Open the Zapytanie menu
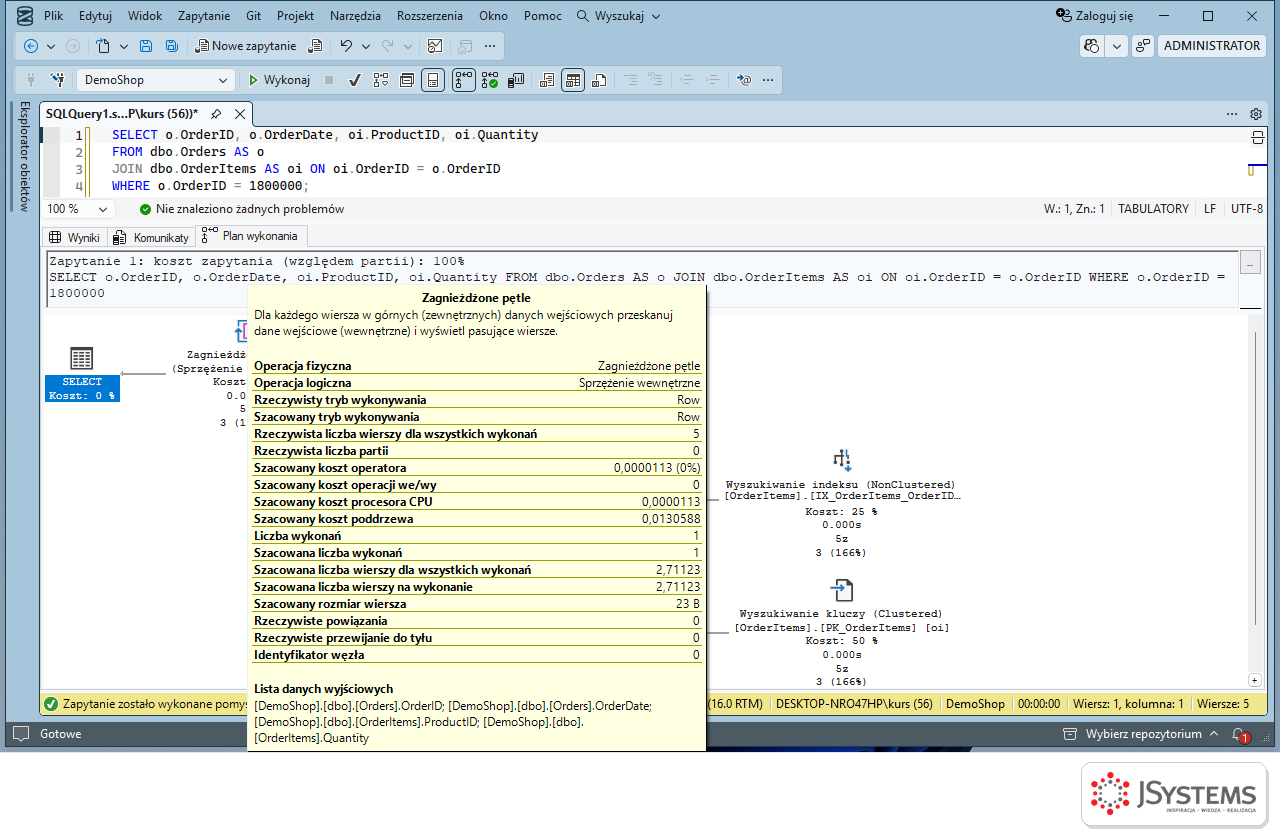Viewport: 1280px width, 835px height. pos(204,16)
